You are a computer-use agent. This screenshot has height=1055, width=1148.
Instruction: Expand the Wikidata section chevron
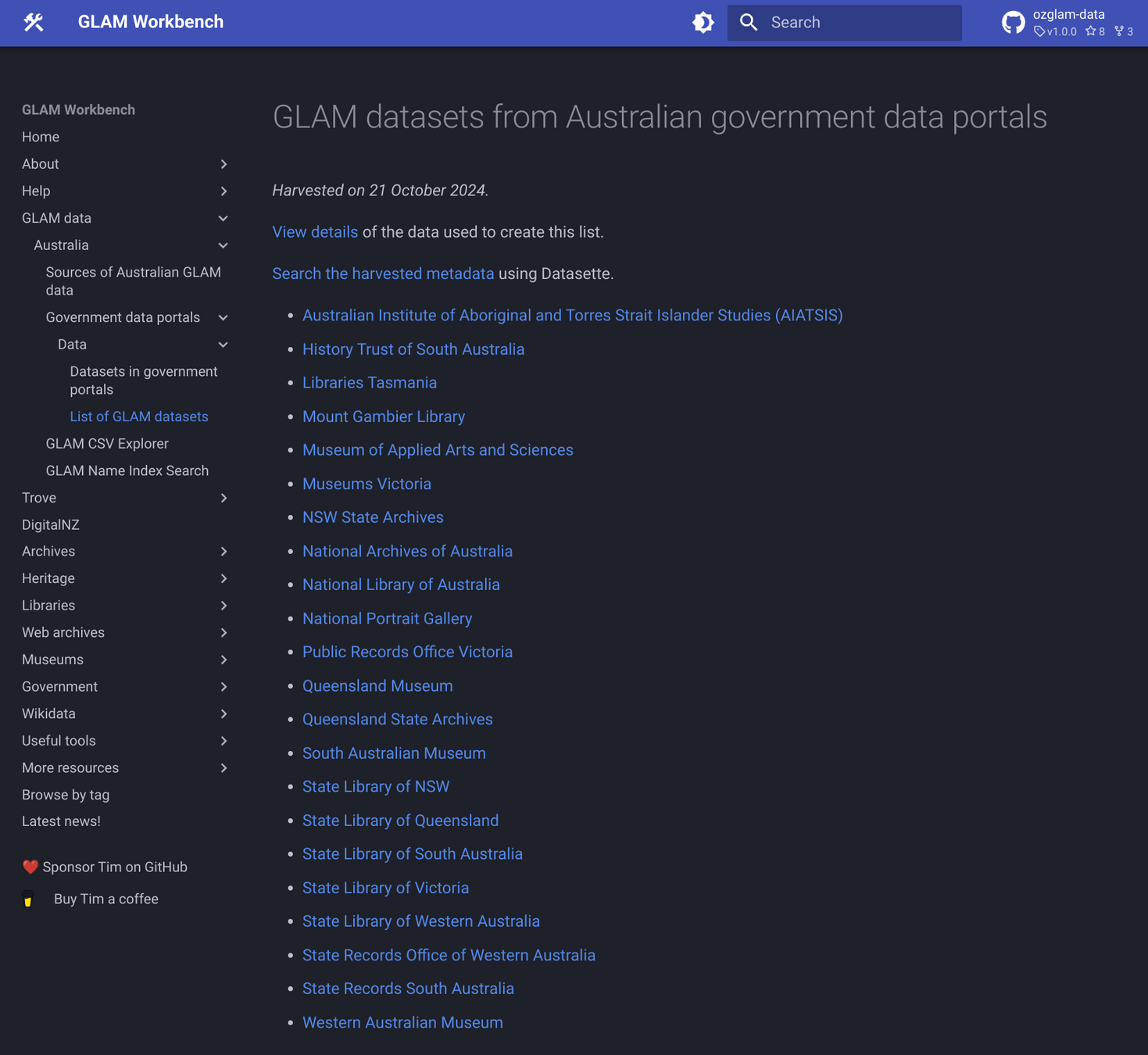pyautogui.click(x=224, y=713)
